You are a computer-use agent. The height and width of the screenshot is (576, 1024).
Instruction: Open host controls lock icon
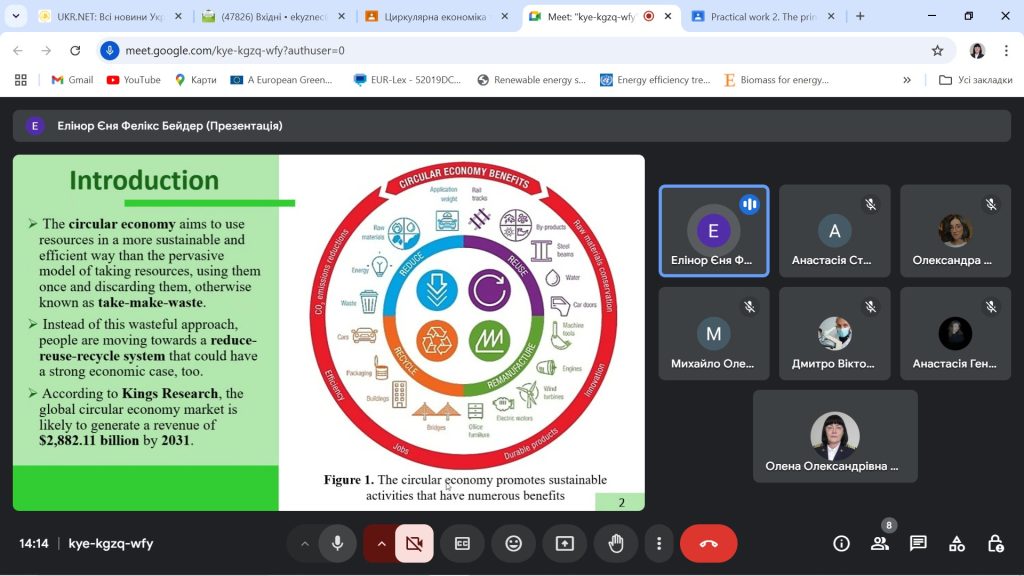(995, 543)
